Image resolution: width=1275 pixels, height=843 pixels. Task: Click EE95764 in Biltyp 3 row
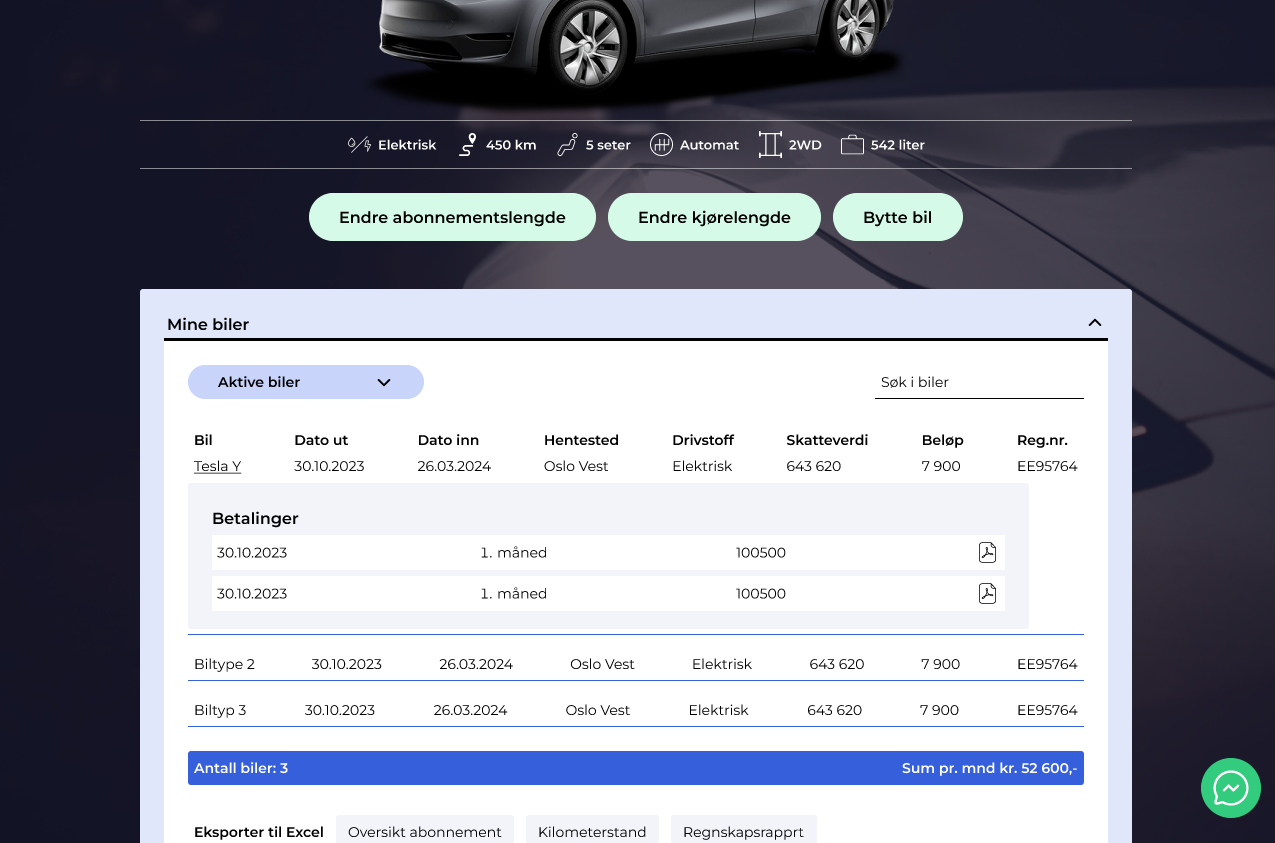(1047, 710)
